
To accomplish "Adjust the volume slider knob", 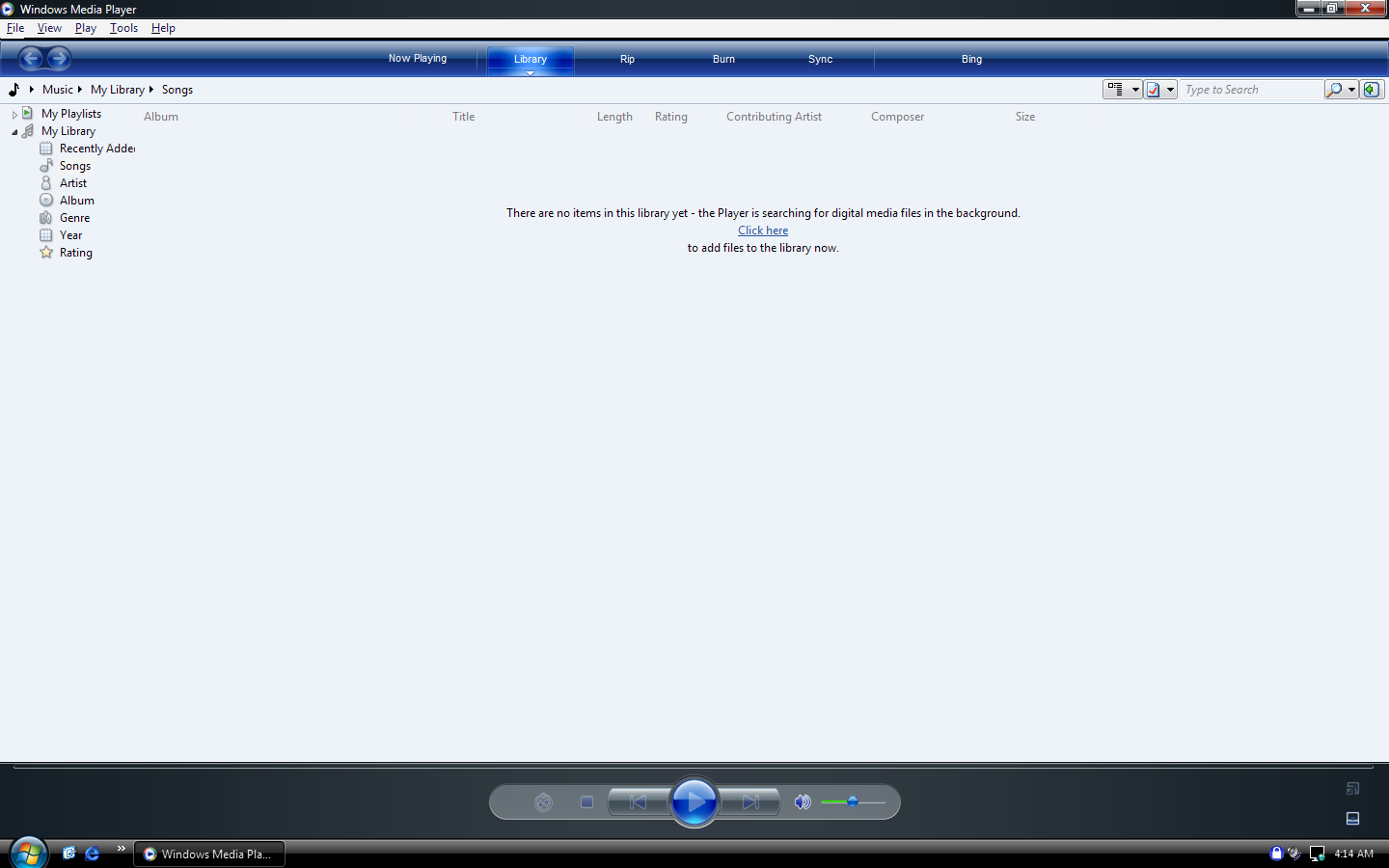I will click(x=853, y=801).
